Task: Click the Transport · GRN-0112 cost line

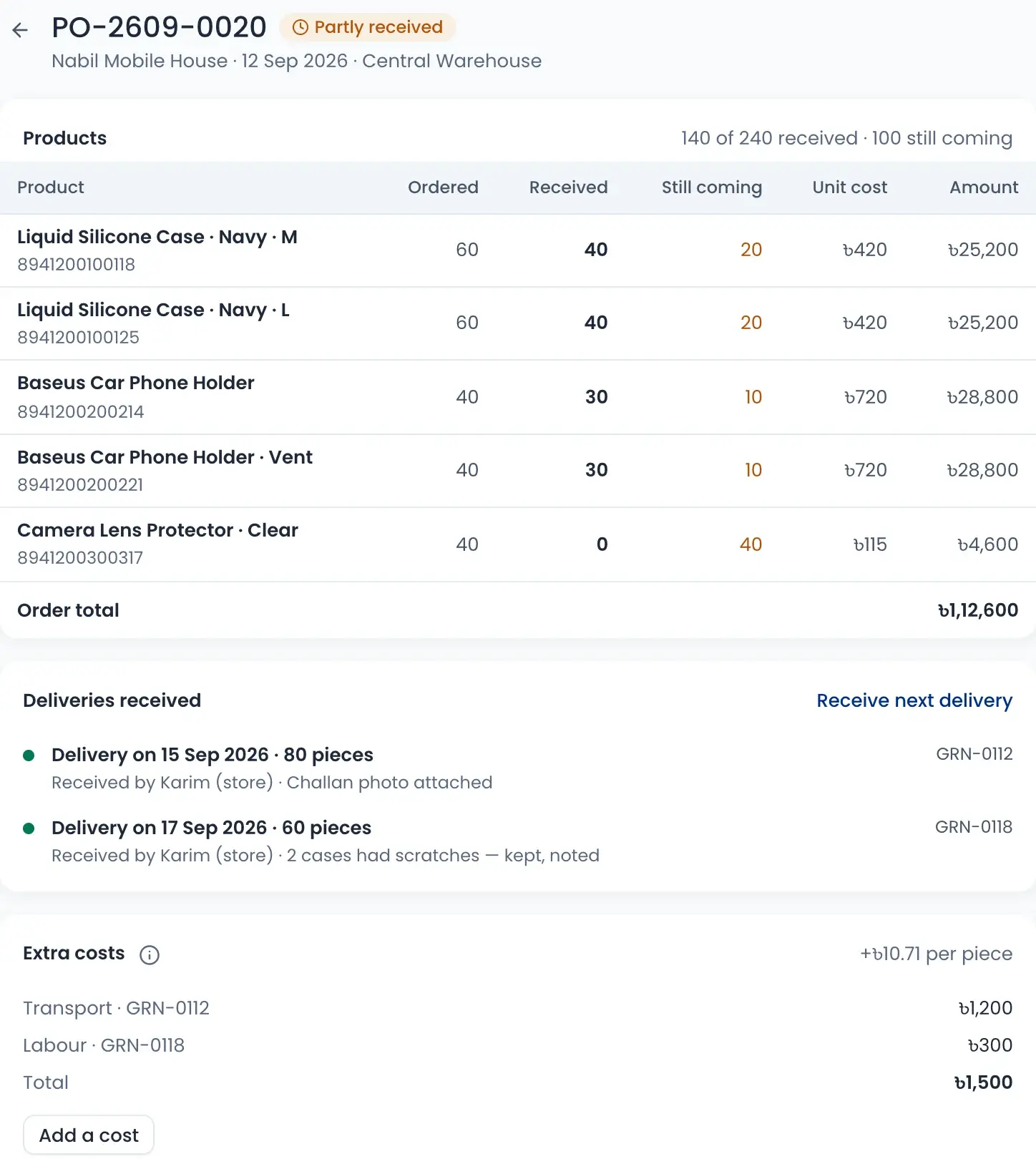Action: click(x=518, y=1008)
